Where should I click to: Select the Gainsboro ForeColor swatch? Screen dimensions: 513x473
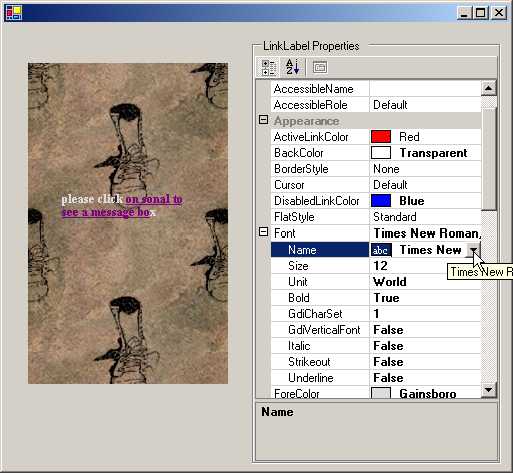[x=381, y=393]
